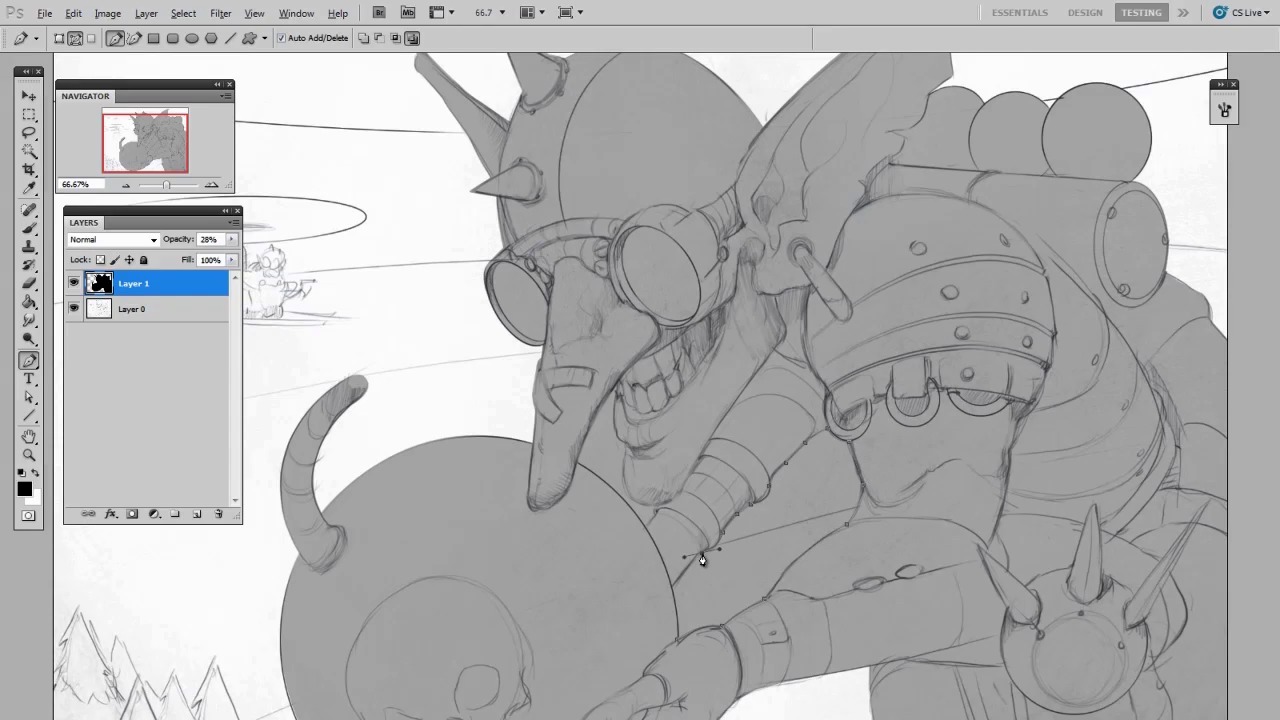Viewport: 1280px width, 720px height.
Task: Delete layer with trash icon
Action: tap(218, 514)
